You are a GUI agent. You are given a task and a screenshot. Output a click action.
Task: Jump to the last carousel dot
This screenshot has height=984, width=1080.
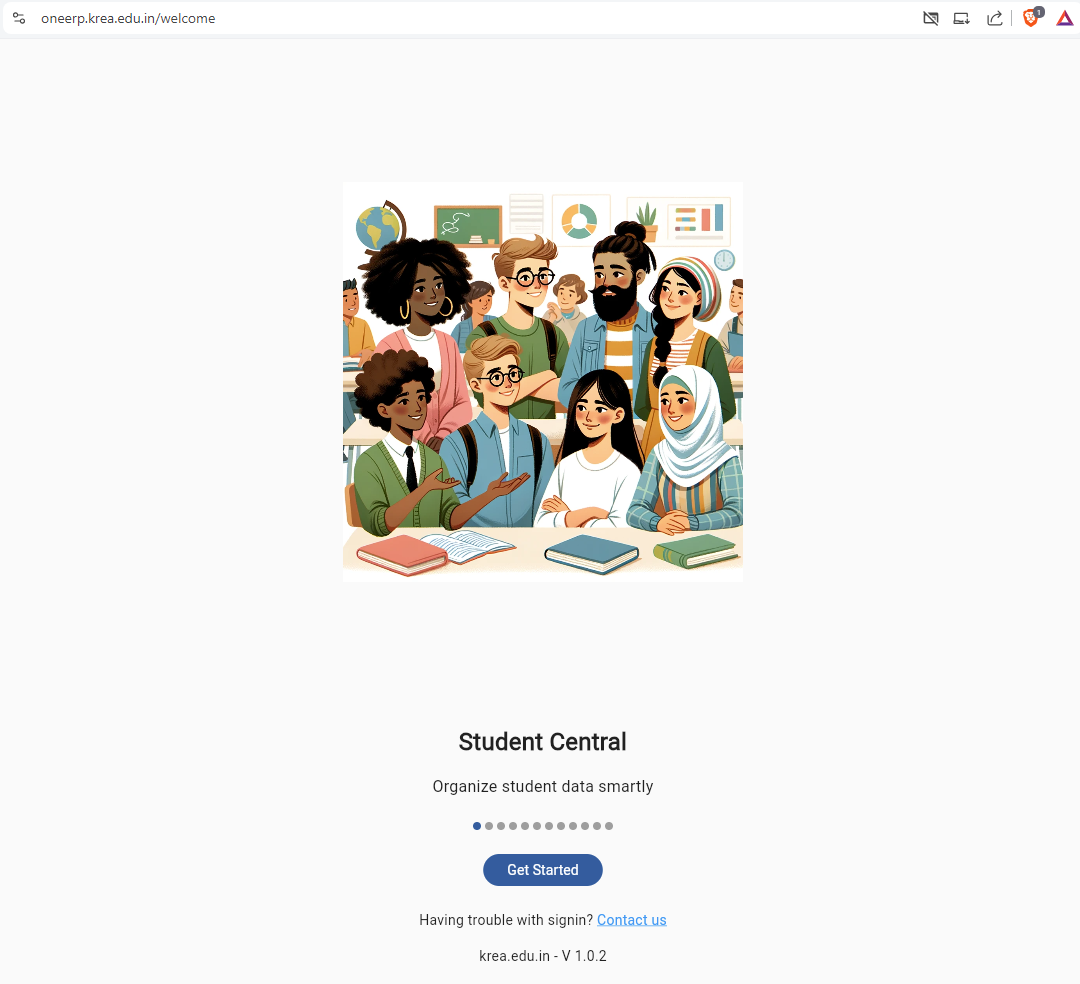[609, 826]
